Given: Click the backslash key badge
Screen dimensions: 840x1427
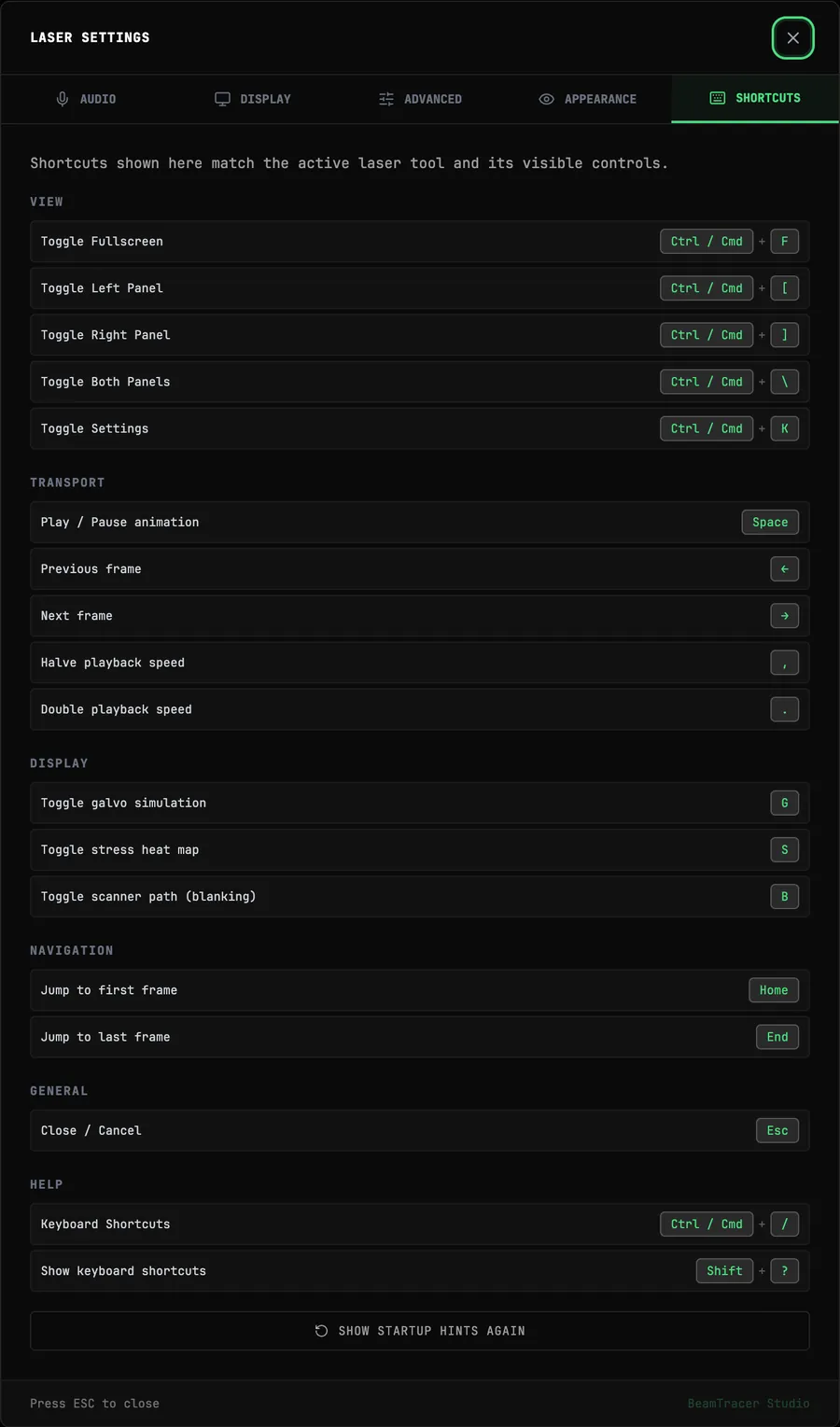Looking at the screenshot, I should (785, 382).
